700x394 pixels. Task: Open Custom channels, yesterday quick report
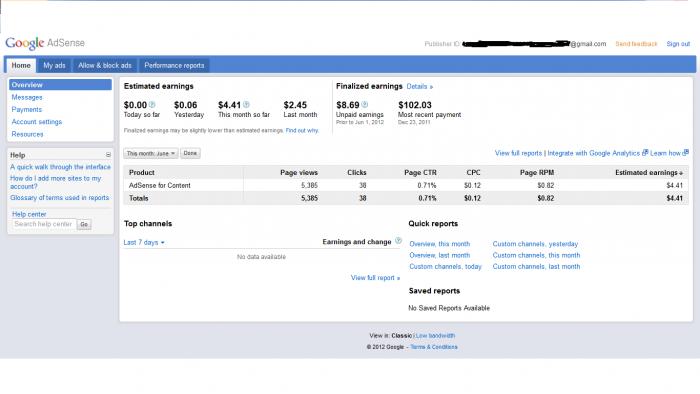point(535,244)
